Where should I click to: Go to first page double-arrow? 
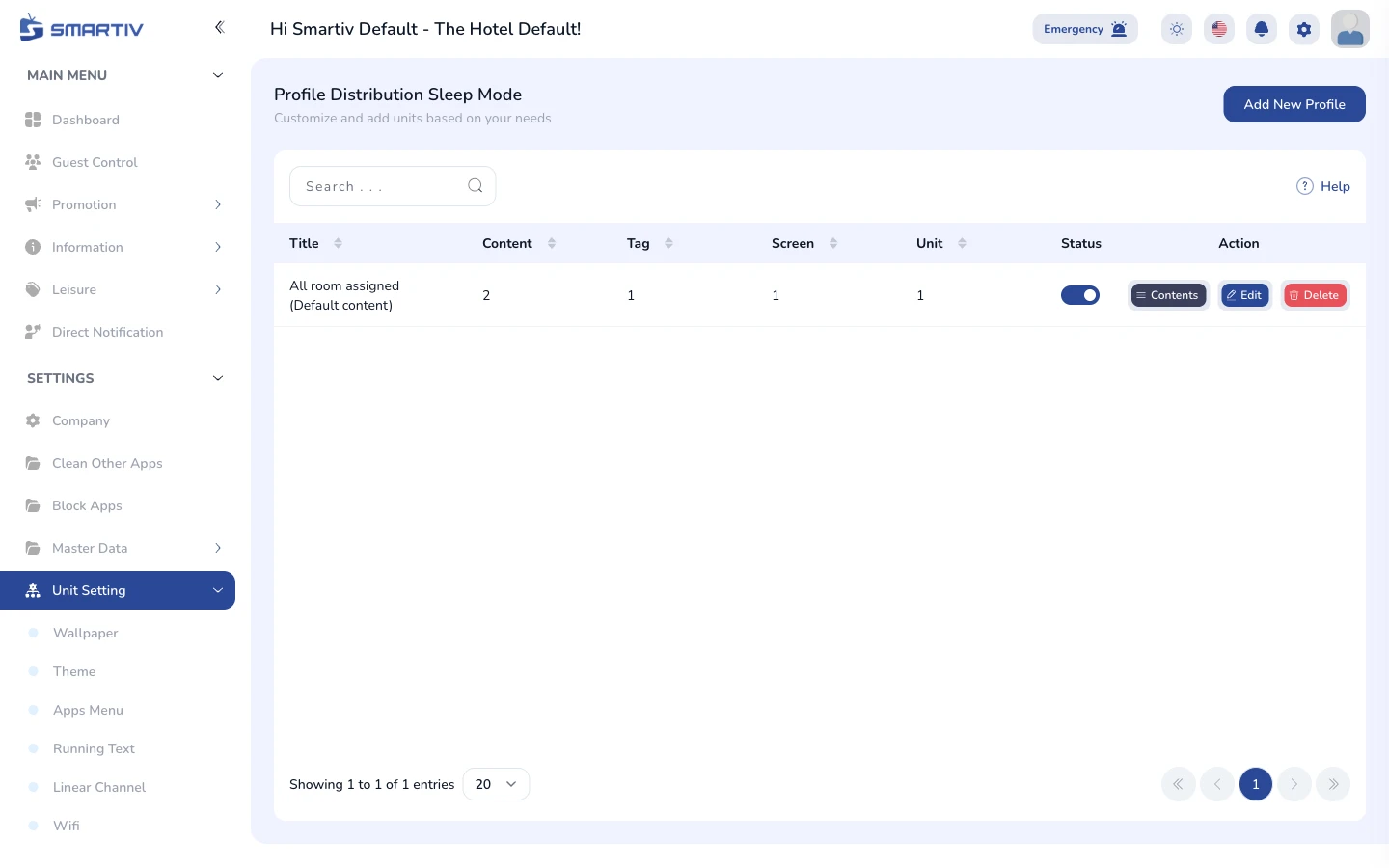(x=1179, y=784)
